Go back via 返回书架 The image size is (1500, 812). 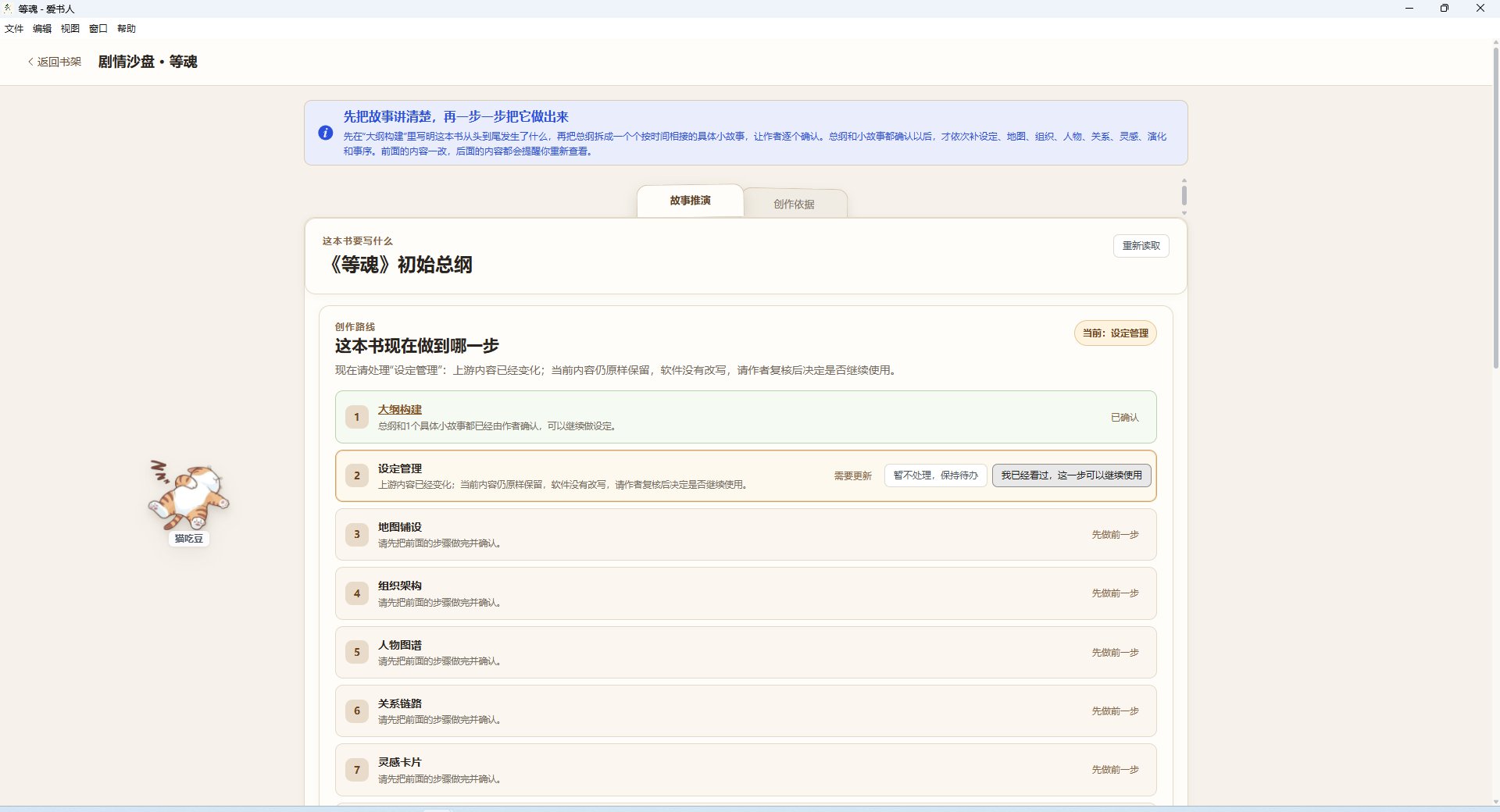tap(55, 62)
